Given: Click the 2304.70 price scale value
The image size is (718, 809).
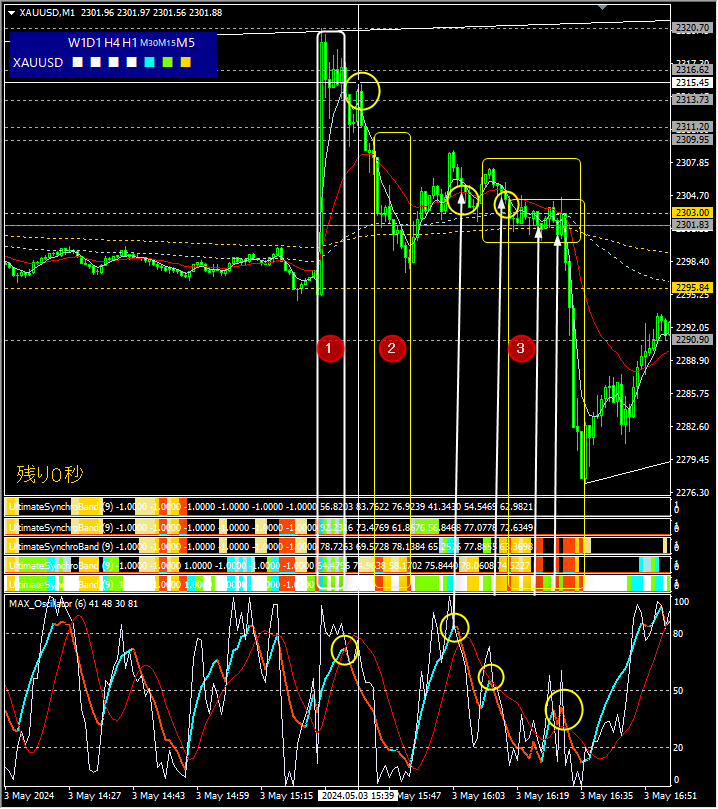Looking at the screenshot, I should pos(692,196).
